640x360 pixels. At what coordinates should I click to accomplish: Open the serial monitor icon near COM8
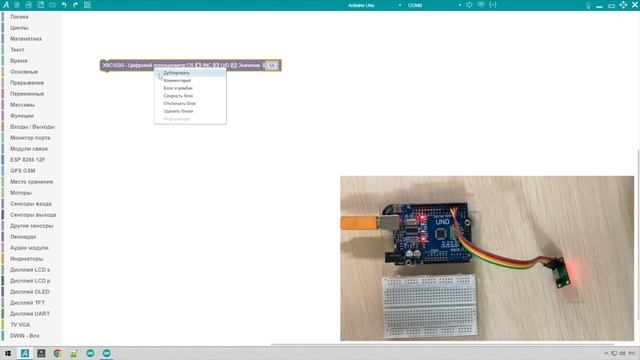[x=481, y=5]
